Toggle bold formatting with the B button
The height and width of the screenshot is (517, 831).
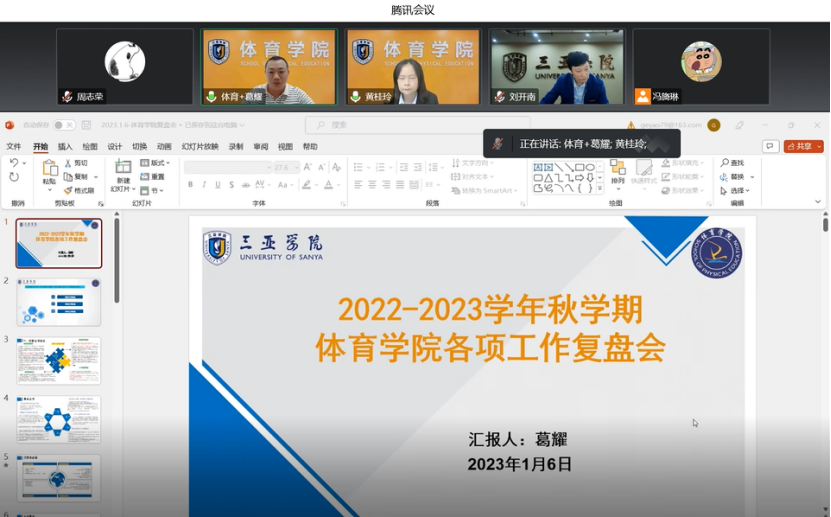pyautogui.click(x=190, y=185)
